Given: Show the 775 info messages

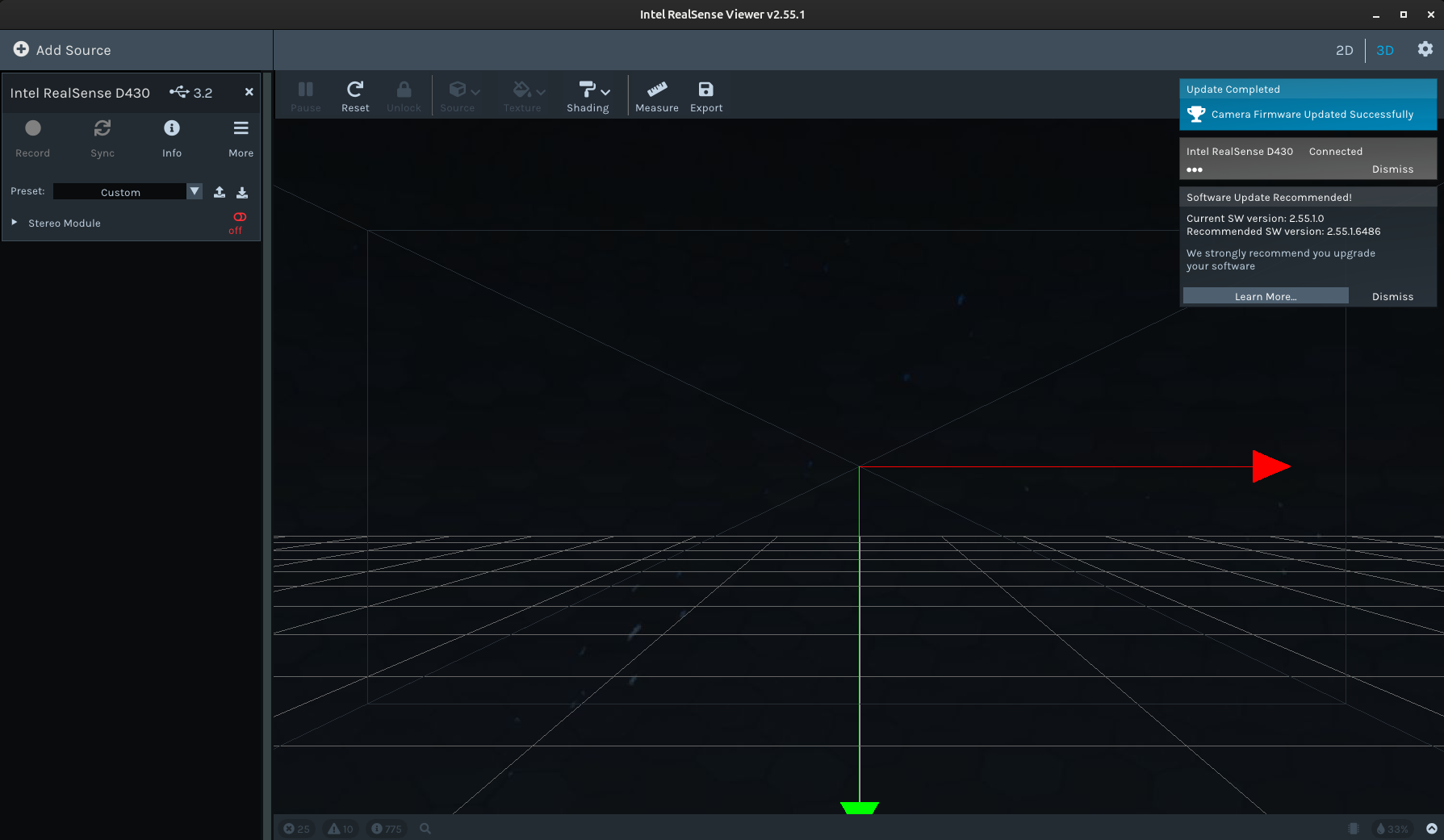Looking at the screenshot, I should [x=387, y=829].
